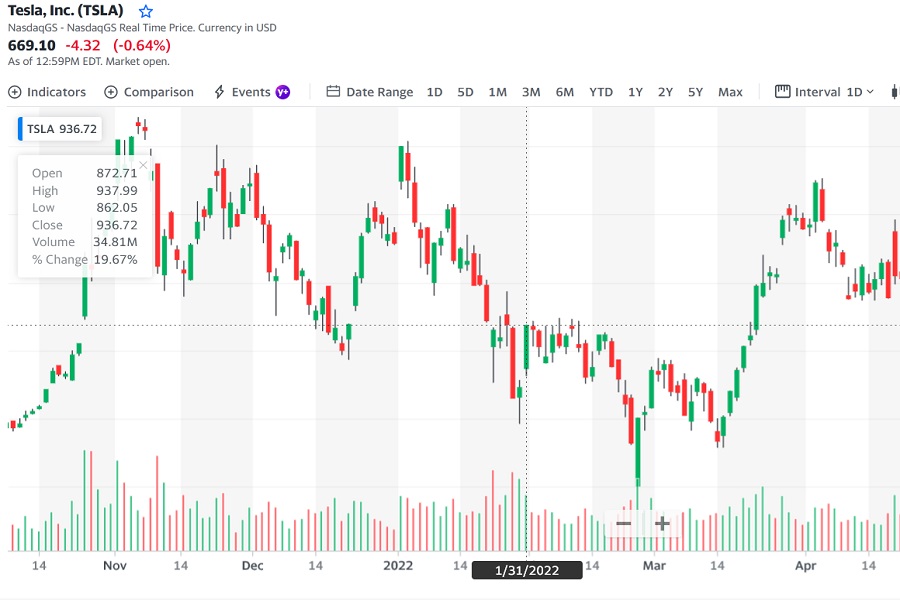Close the OHLC tooltip with the X
The width and height of the screenshot is (900, 600).
click(x=143, y=165)
